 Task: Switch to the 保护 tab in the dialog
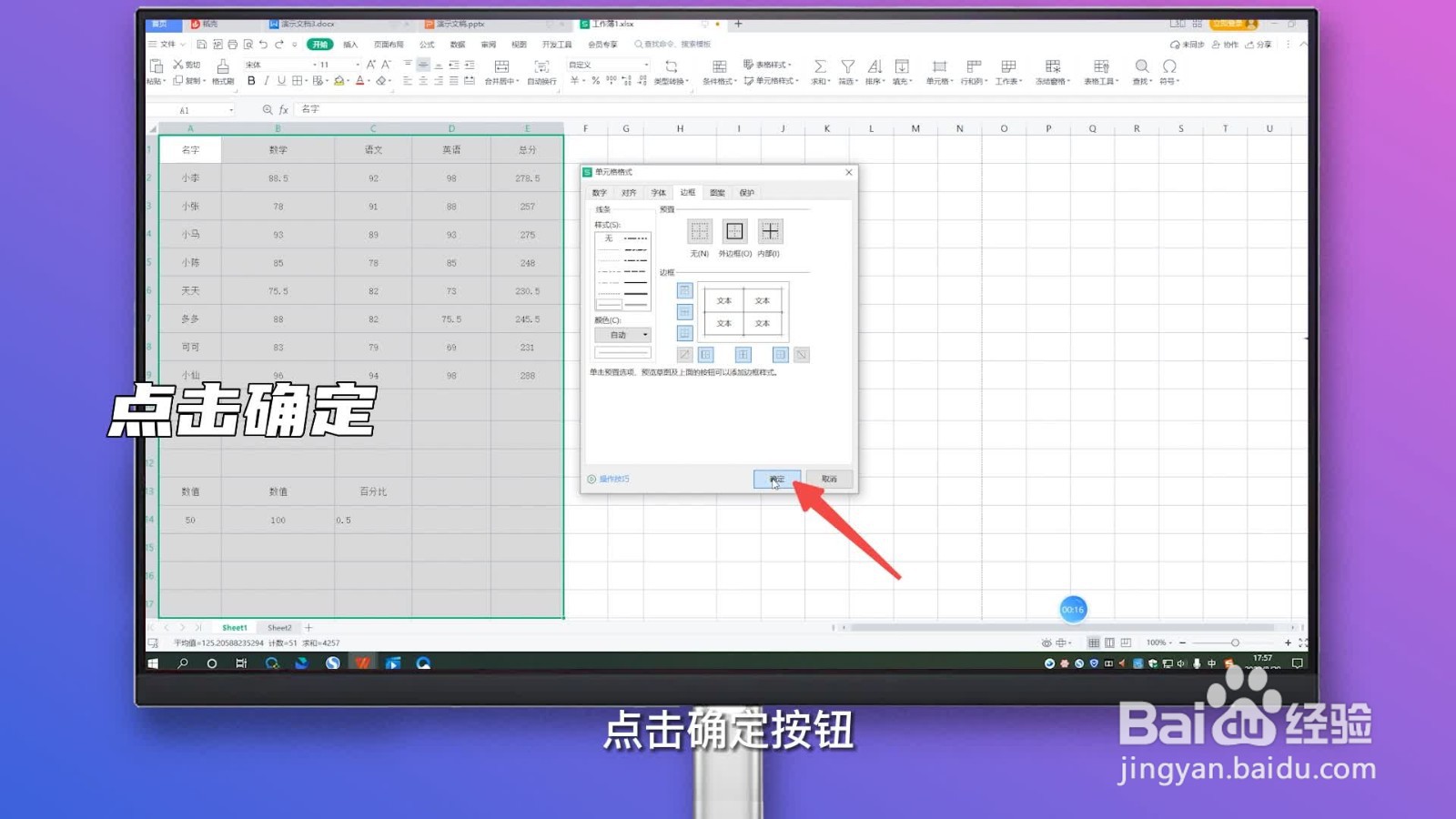(x=747, y=193)
